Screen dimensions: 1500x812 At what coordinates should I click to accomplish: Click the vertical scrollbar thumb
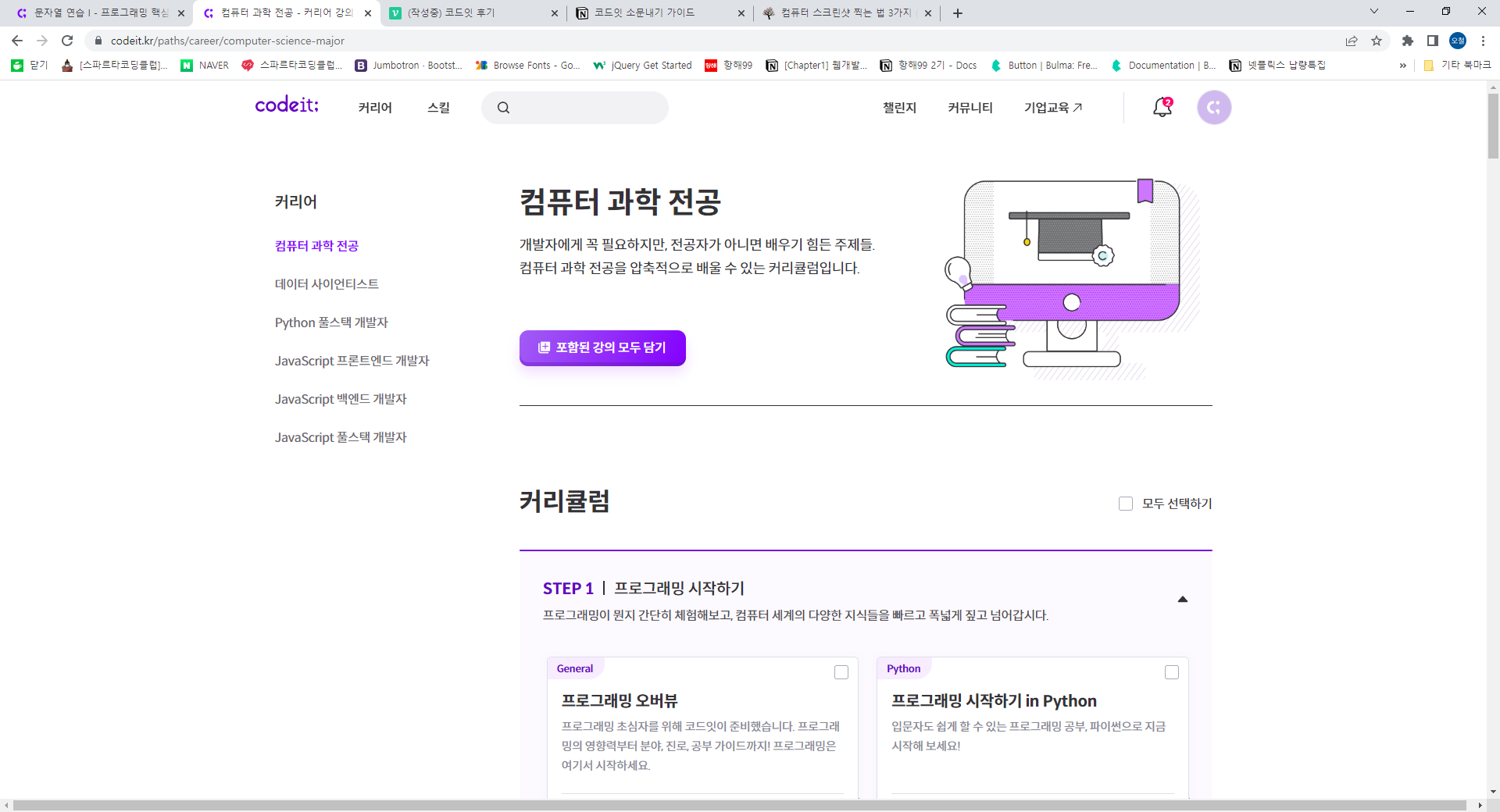[1493, 125]
